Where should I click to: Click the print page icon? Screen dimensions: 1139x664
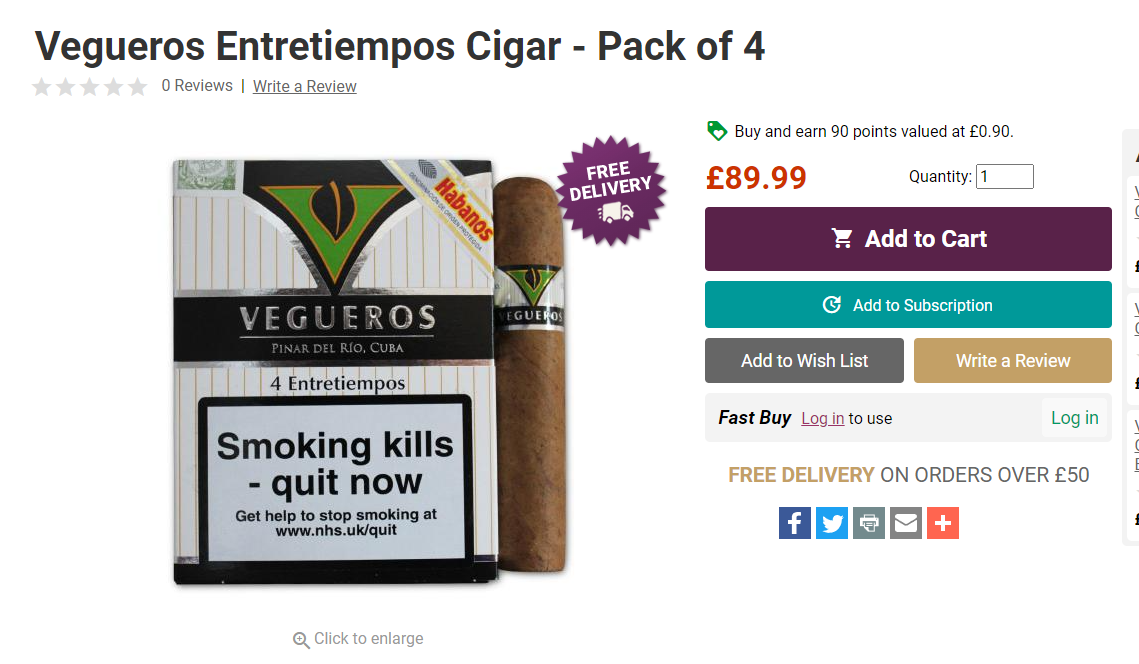869,523
